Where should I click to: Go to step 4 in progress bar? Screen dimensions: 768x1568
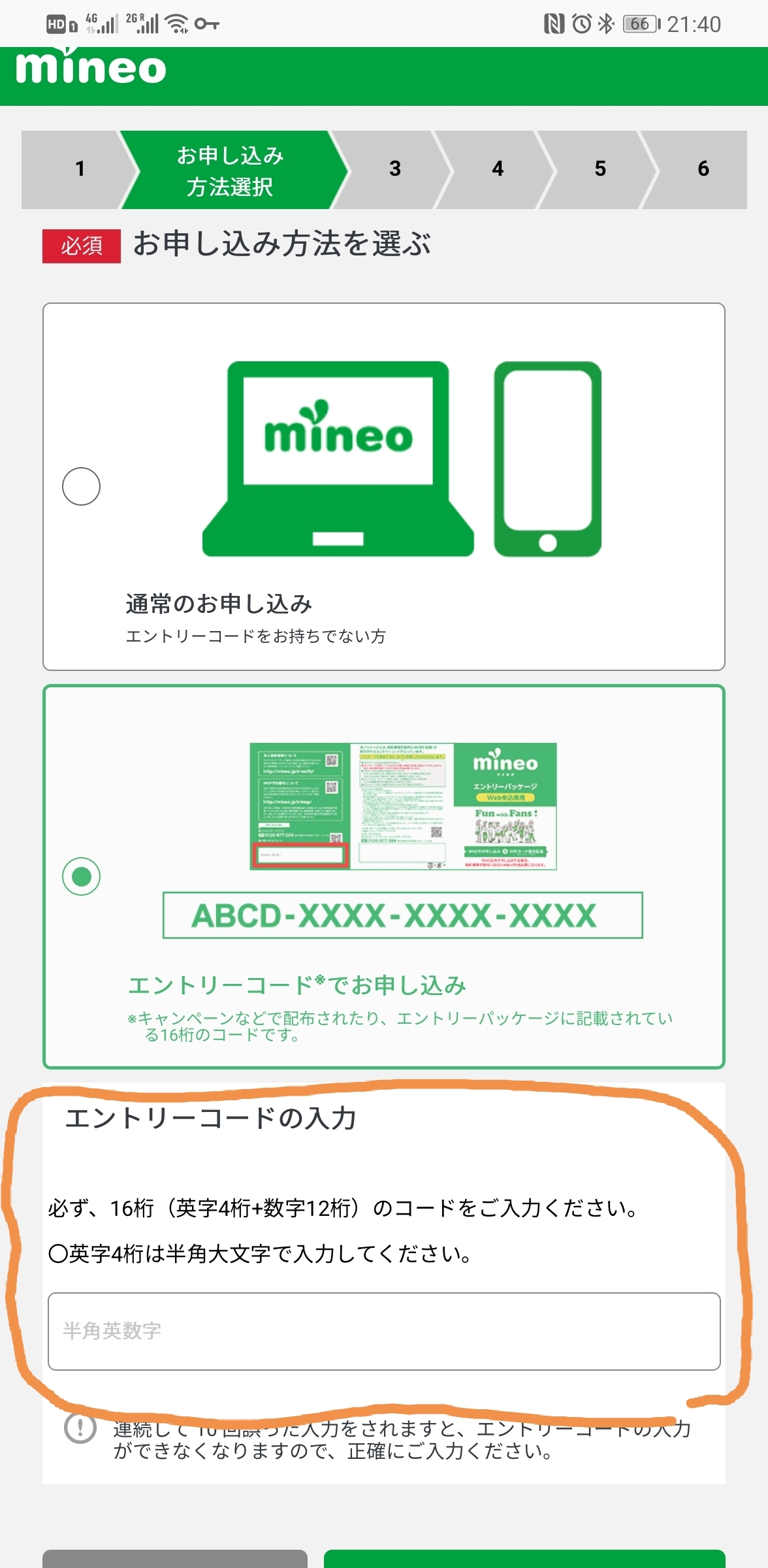498,169
